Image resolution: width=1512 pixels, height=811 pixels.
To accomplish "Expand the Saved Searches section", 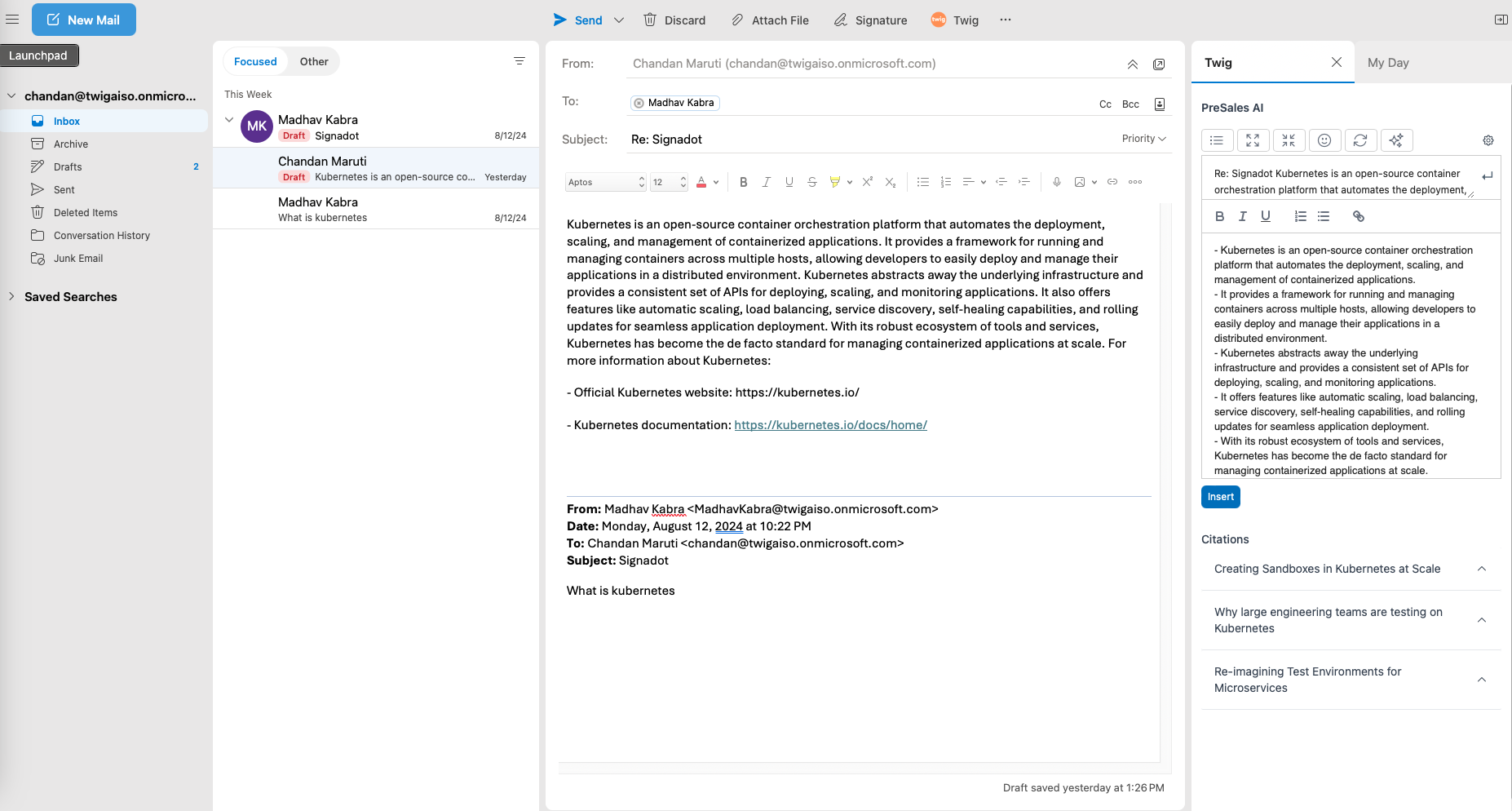I will [11, 297].
